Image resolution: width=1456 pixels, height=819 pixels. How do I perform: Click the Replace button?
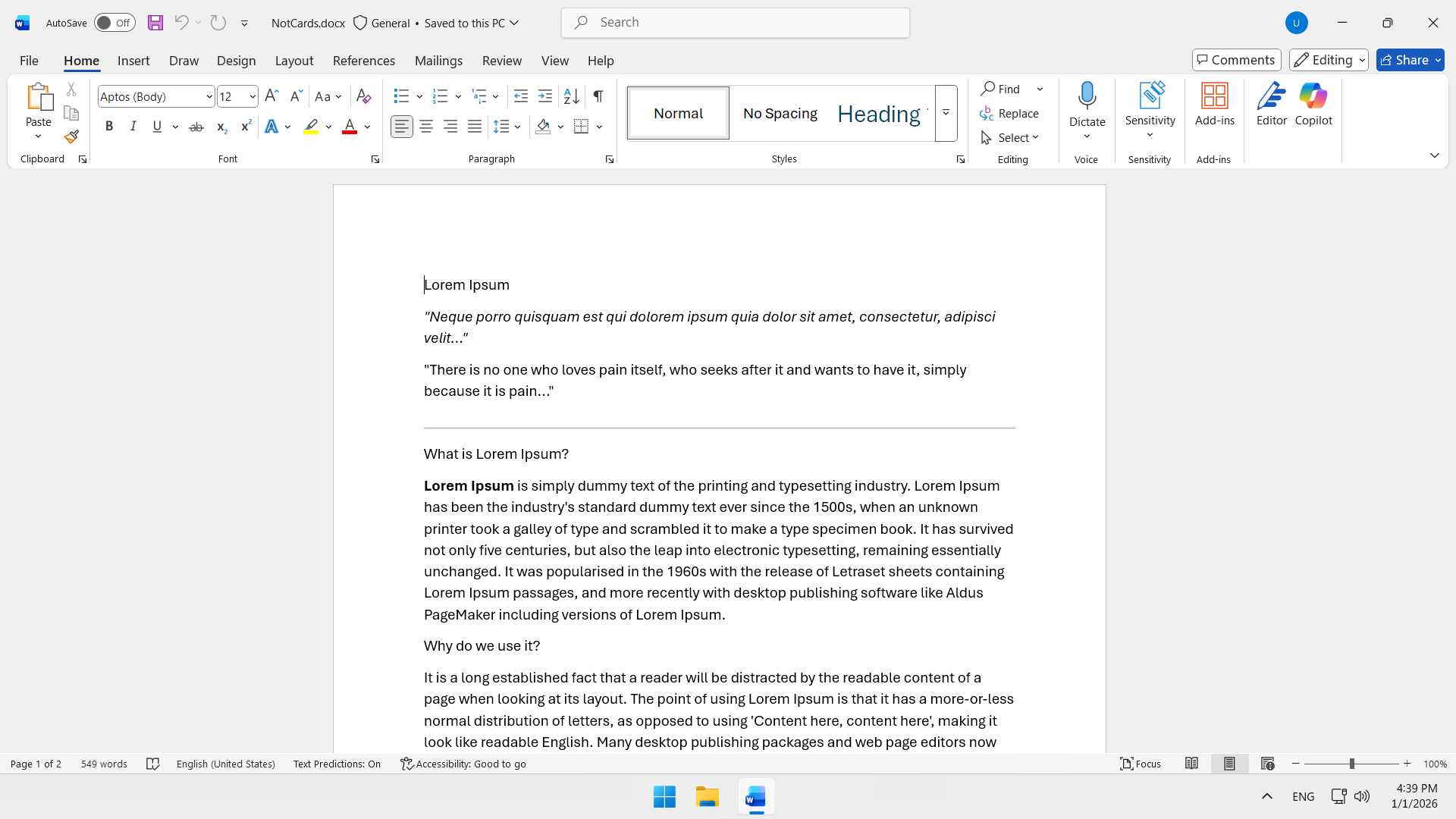pos(1009,113)
